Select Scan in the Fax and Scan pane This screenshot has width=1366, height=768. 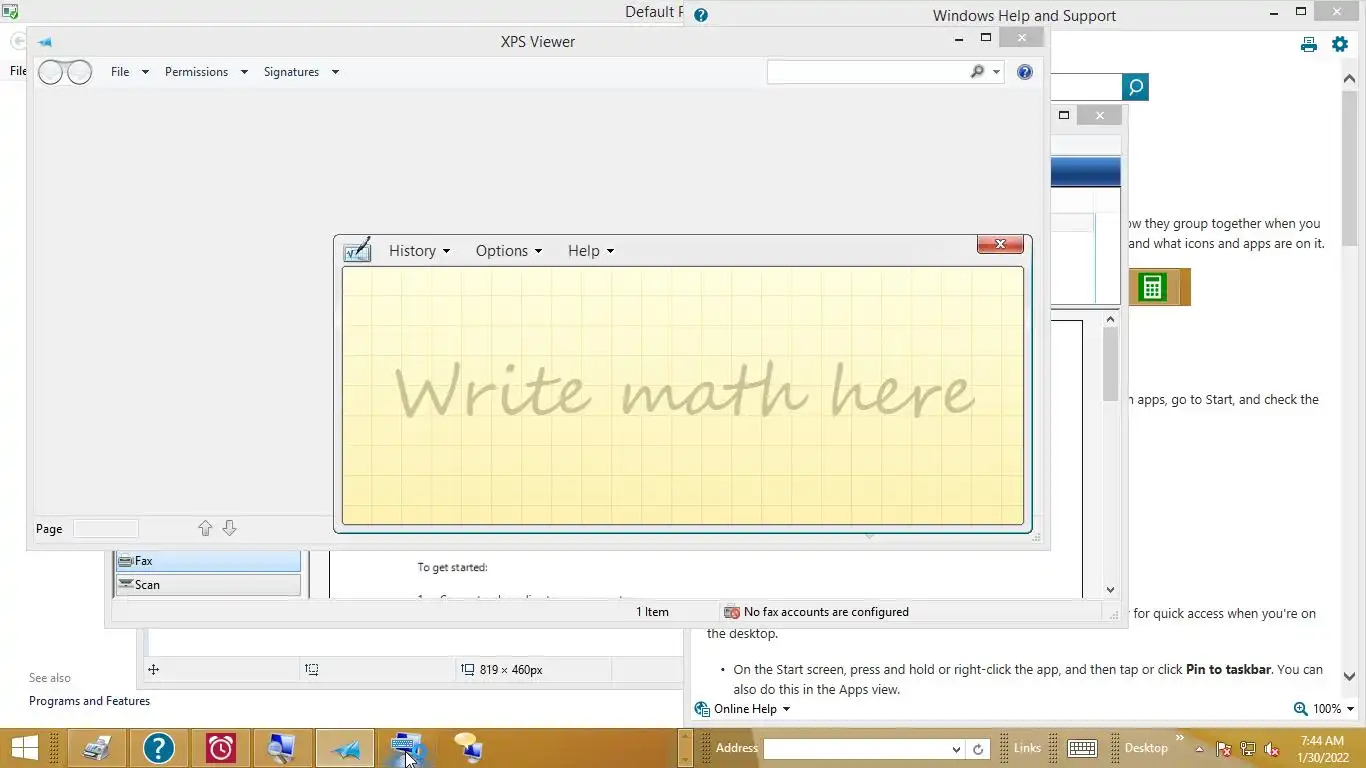coord(208,585)
